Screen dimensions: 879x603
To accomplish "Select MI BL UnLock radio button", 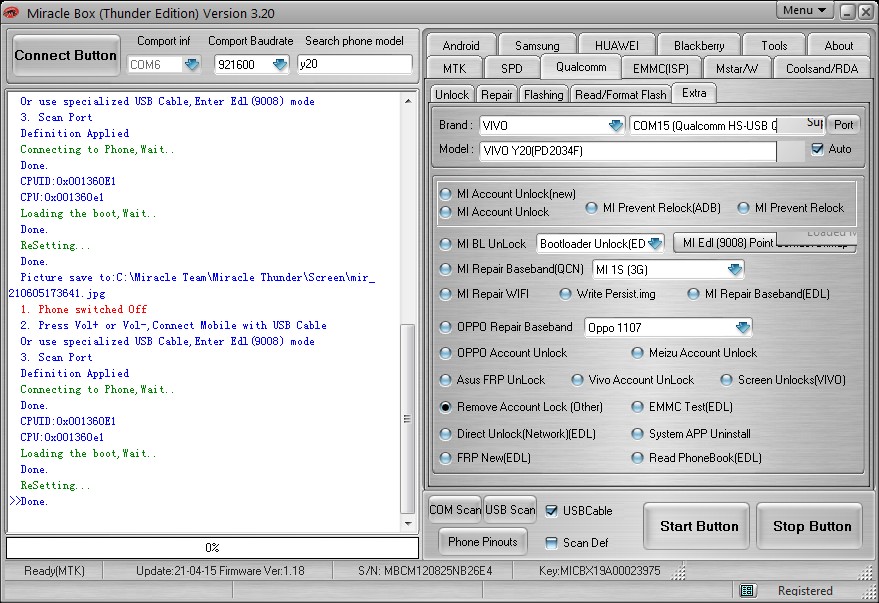I will pyautogui.click(x=446, y=244).
